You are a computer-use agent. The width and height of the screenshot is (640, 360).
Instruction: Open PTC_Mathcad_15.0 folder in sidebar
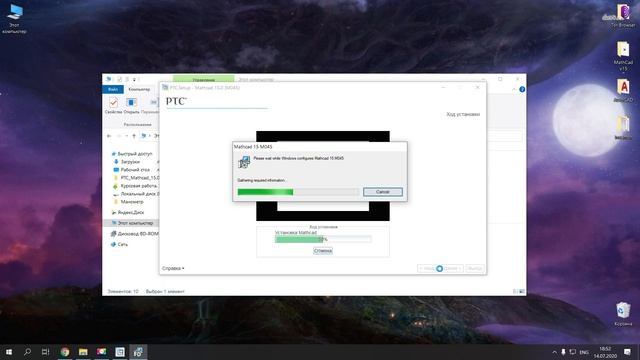pos(140,178)
